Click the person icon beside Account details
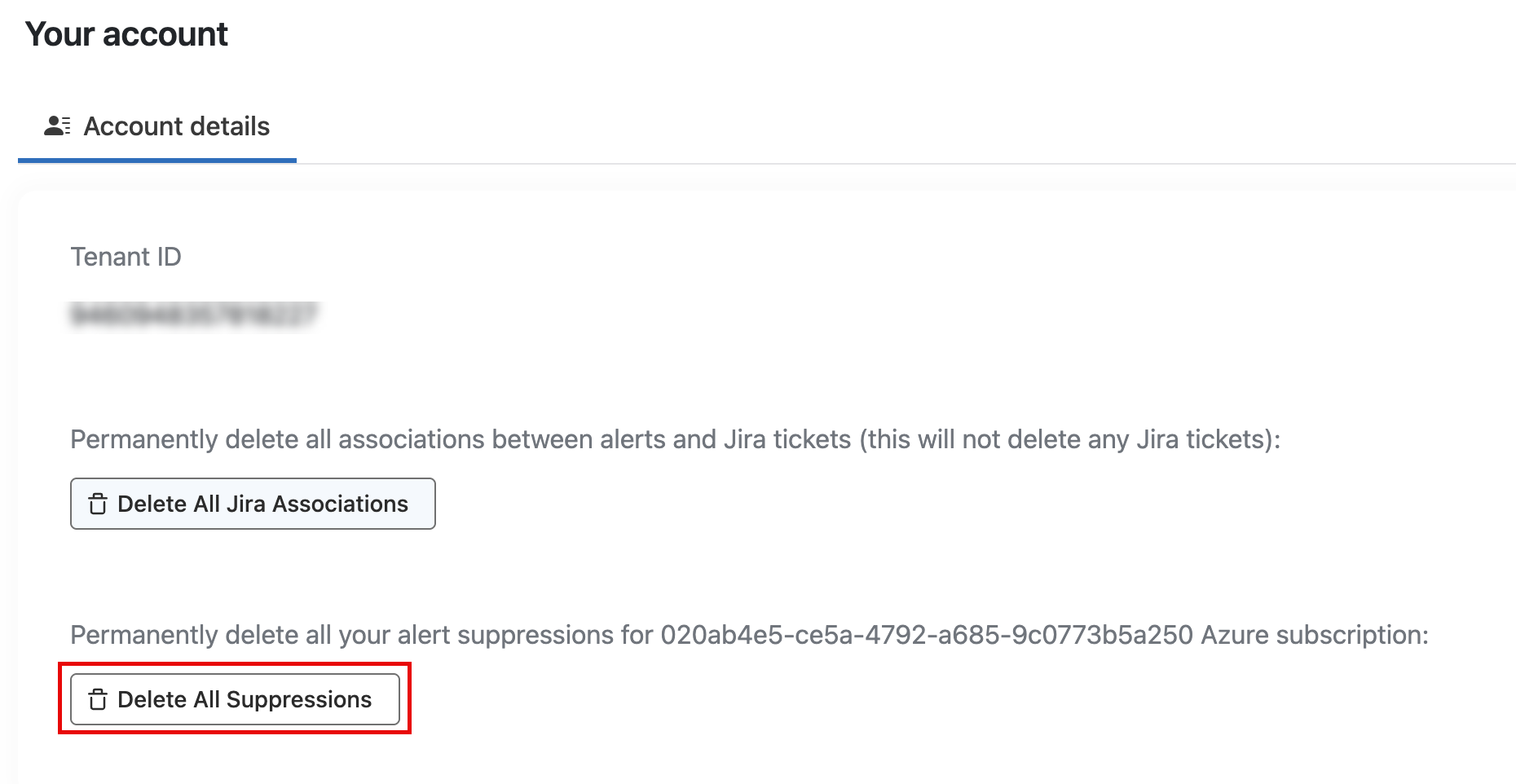Screen dimensions: 1516x784 coord(57,126)
